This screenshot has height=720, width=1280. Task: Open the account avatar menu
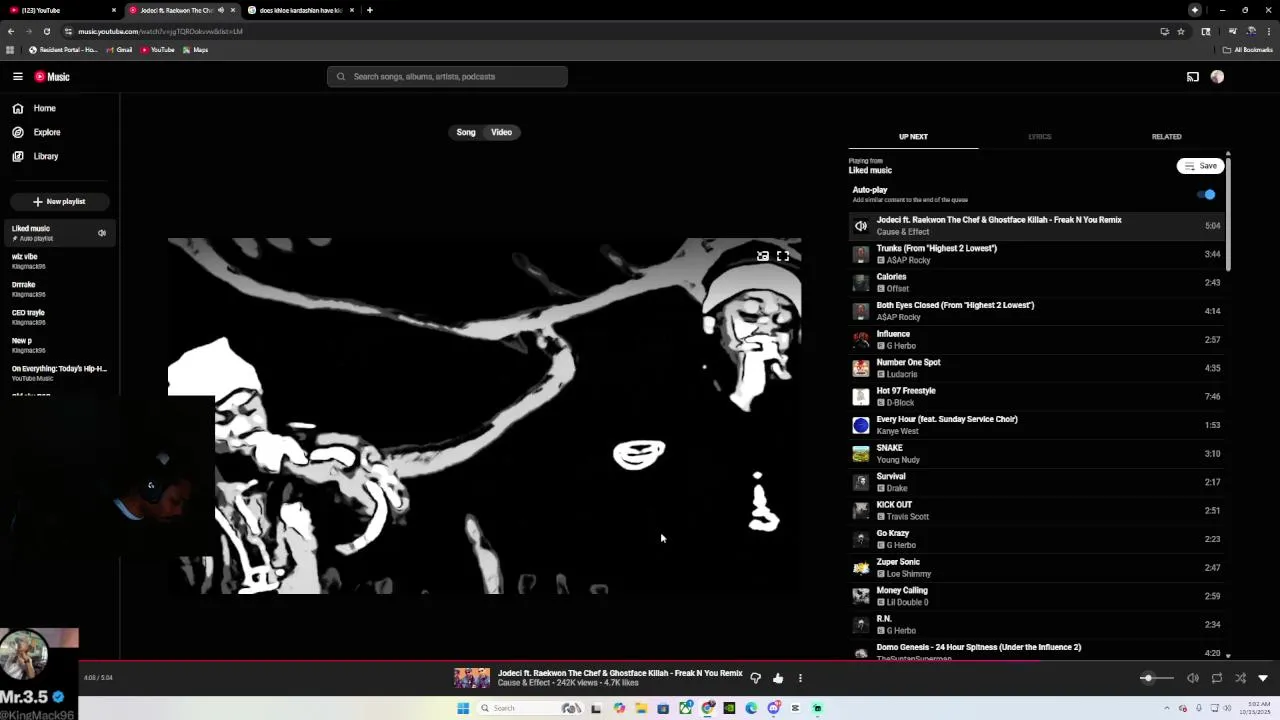coord(1217,76)
